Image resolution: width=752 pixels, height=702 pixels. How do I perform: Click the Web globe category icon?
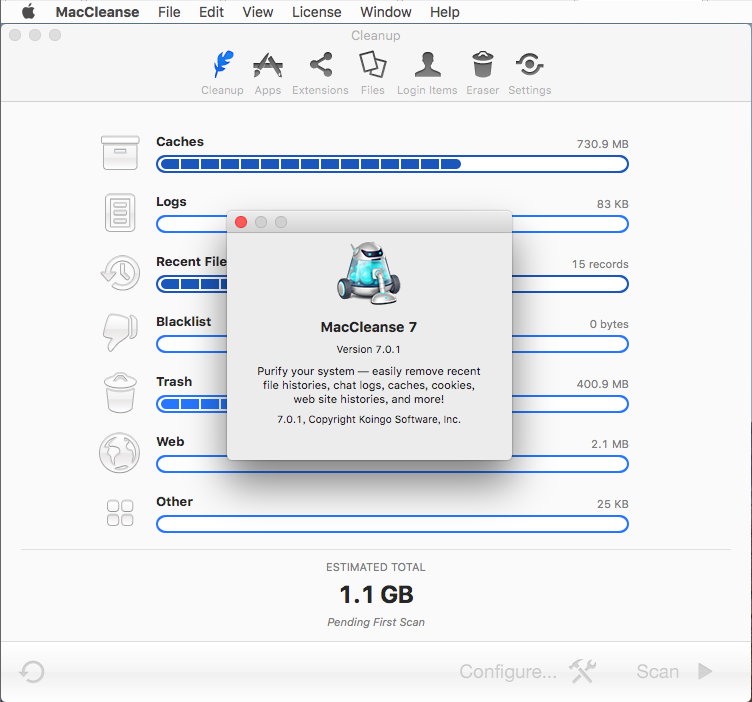tap(119, 453)
